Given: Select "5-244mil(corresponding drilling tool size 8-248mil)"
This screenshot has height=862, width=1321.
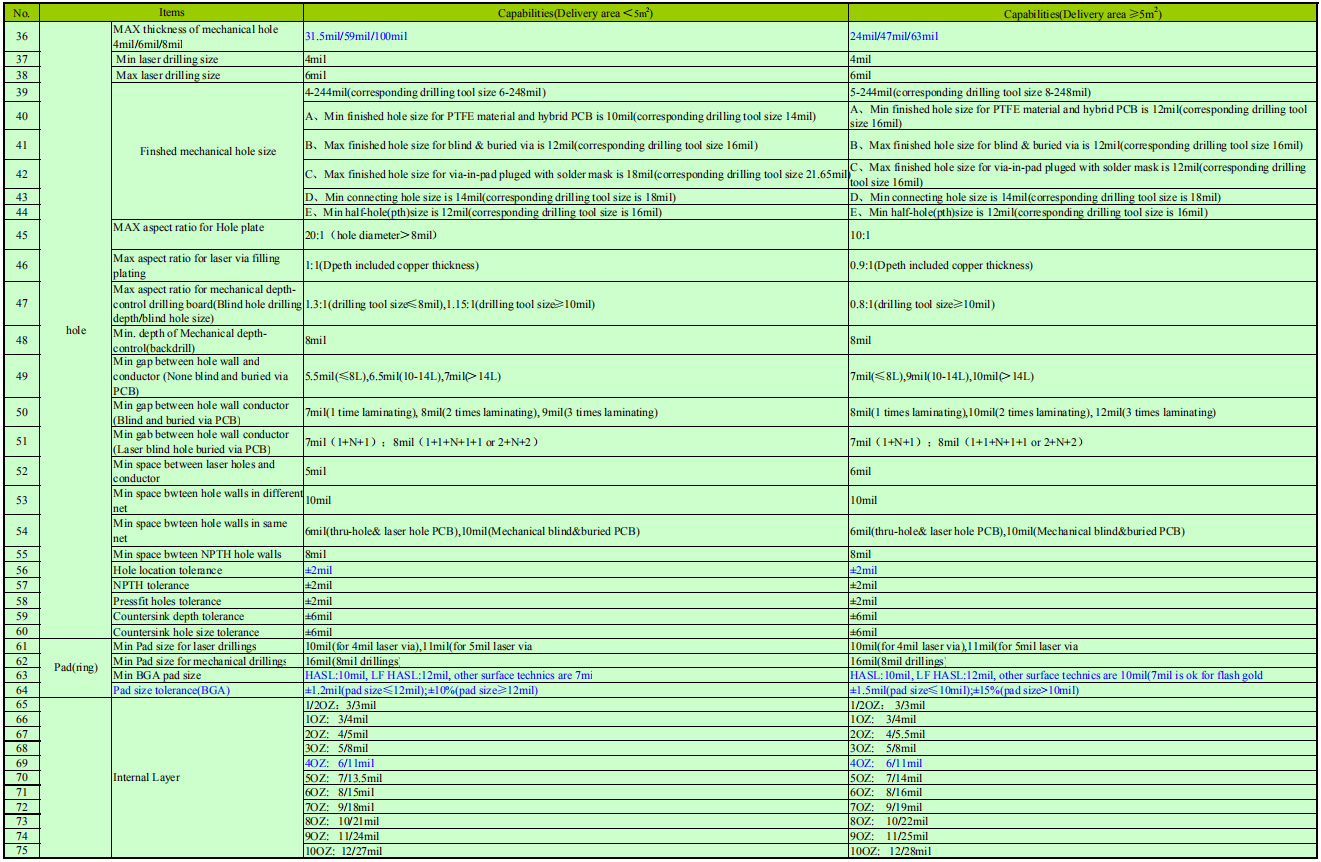Looking at the screenshot, I should (x=1082, y=92).
